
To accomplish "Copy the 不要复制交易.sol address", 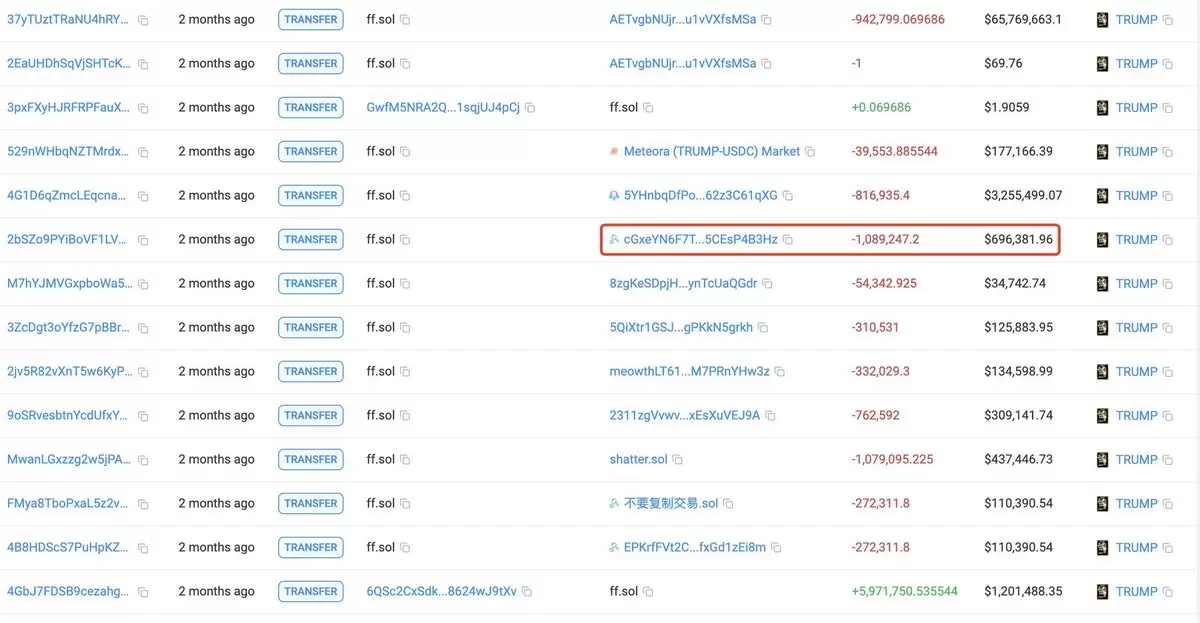I will pos(728,504).
